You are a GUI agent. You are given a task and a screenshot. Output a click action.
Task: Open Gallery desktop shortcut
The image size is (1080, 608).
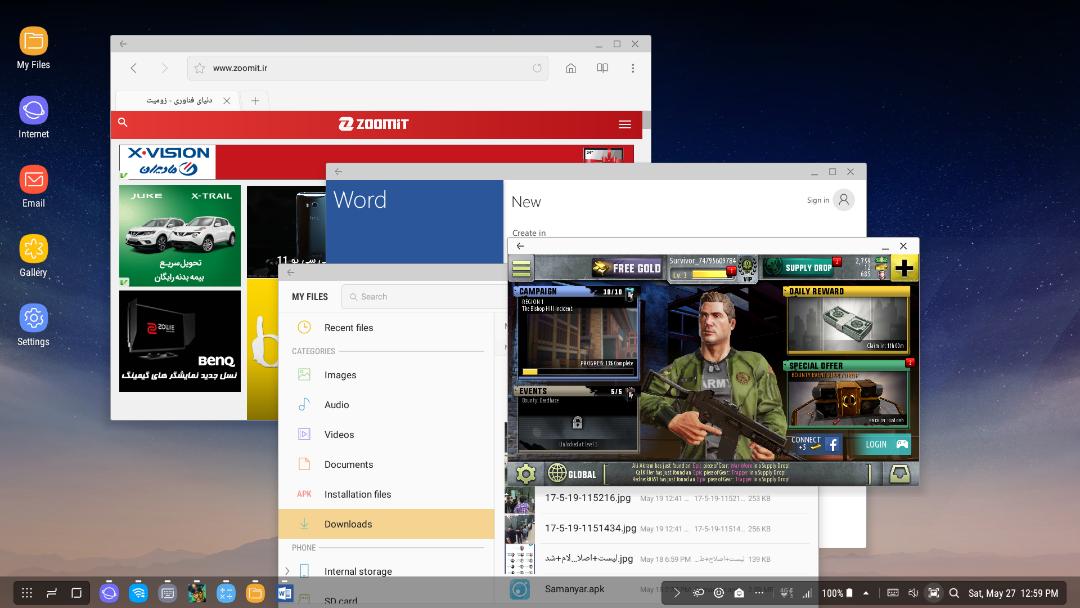click(x=33, y=255)
